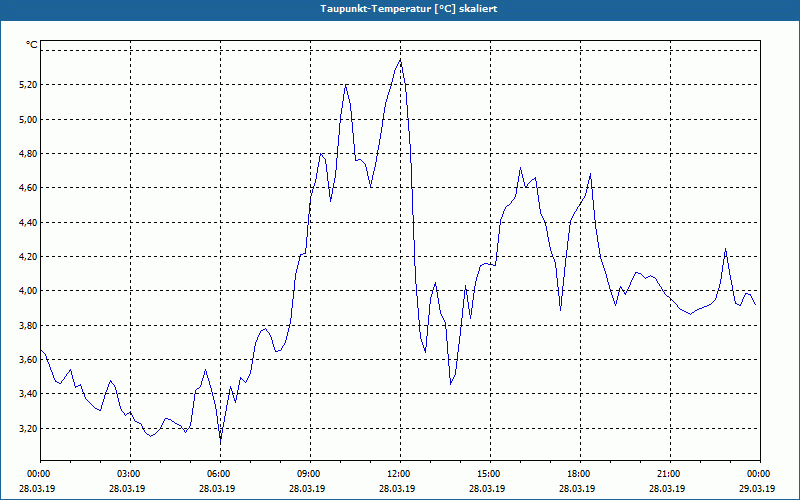Viewport: 800px width, 500px height.
Task: Select the '29.03.19' date label
Action: [x=757, y=488]
